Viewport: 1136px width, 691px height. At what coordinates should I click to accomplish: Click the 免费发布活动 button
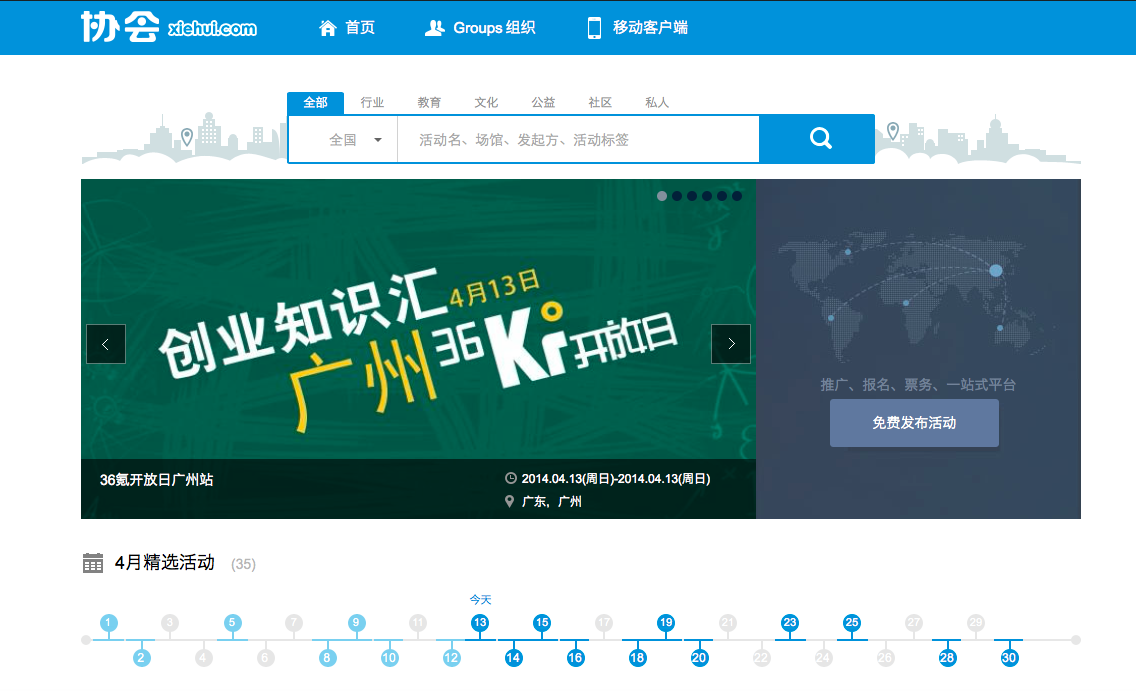click(914, 423)
